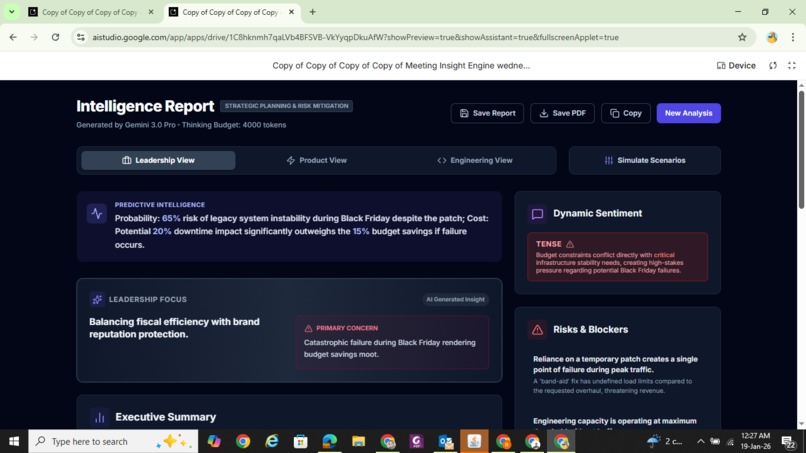This screenshot has height=453, width=806.
Task: Click the Dynamic Sentiment chat icon
Action: pos(537,213)
